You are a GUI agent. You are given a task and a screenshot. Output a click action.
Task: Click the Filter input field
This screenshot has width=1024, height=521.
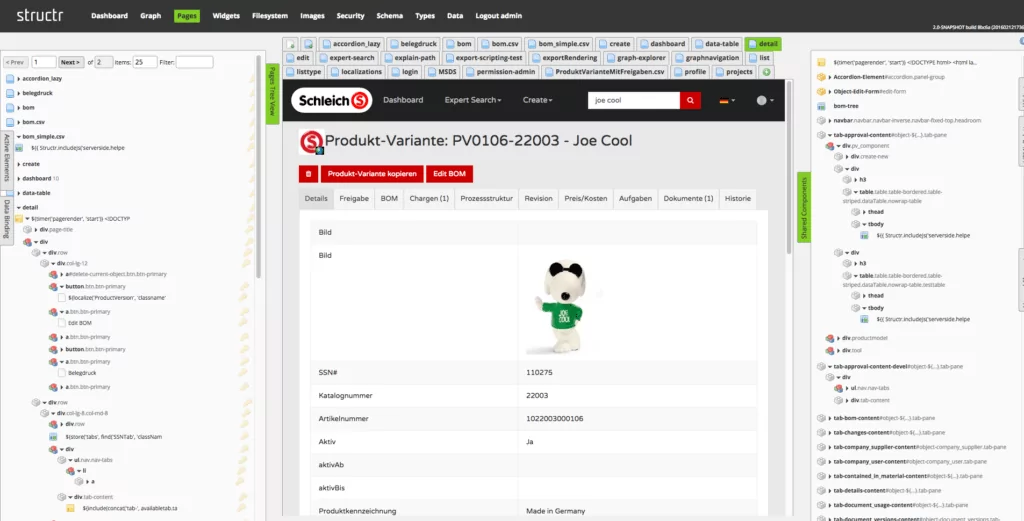click(194, 62)
